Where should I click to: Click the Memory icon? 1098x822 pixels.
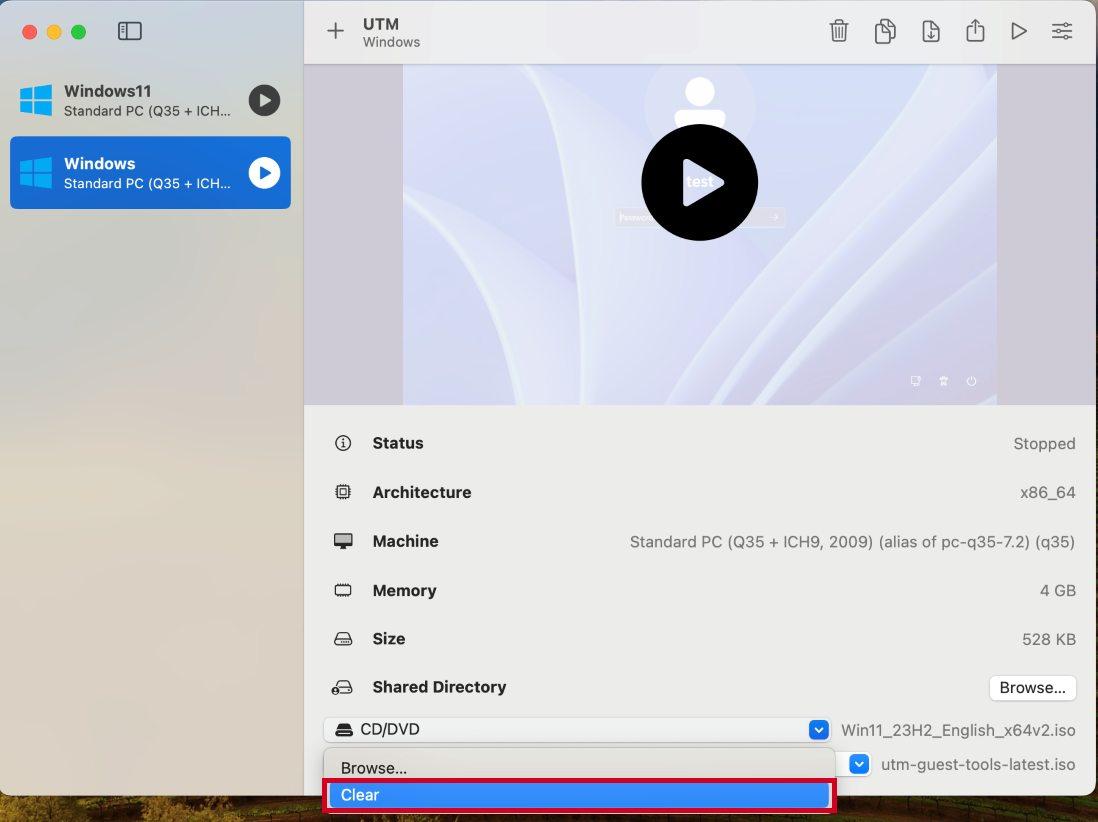pyautogui.click(x=343, y=590)
